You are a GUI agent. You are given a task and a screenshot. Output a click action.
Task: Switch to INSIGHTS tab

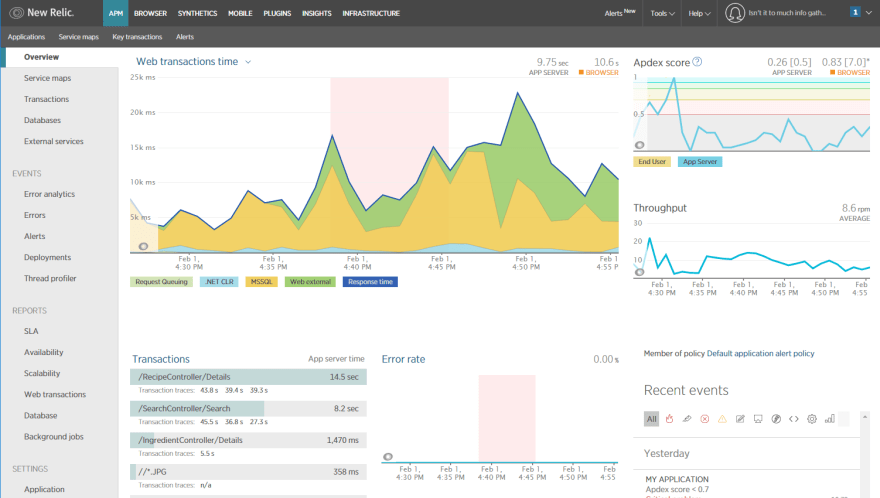tap(317, 13)
